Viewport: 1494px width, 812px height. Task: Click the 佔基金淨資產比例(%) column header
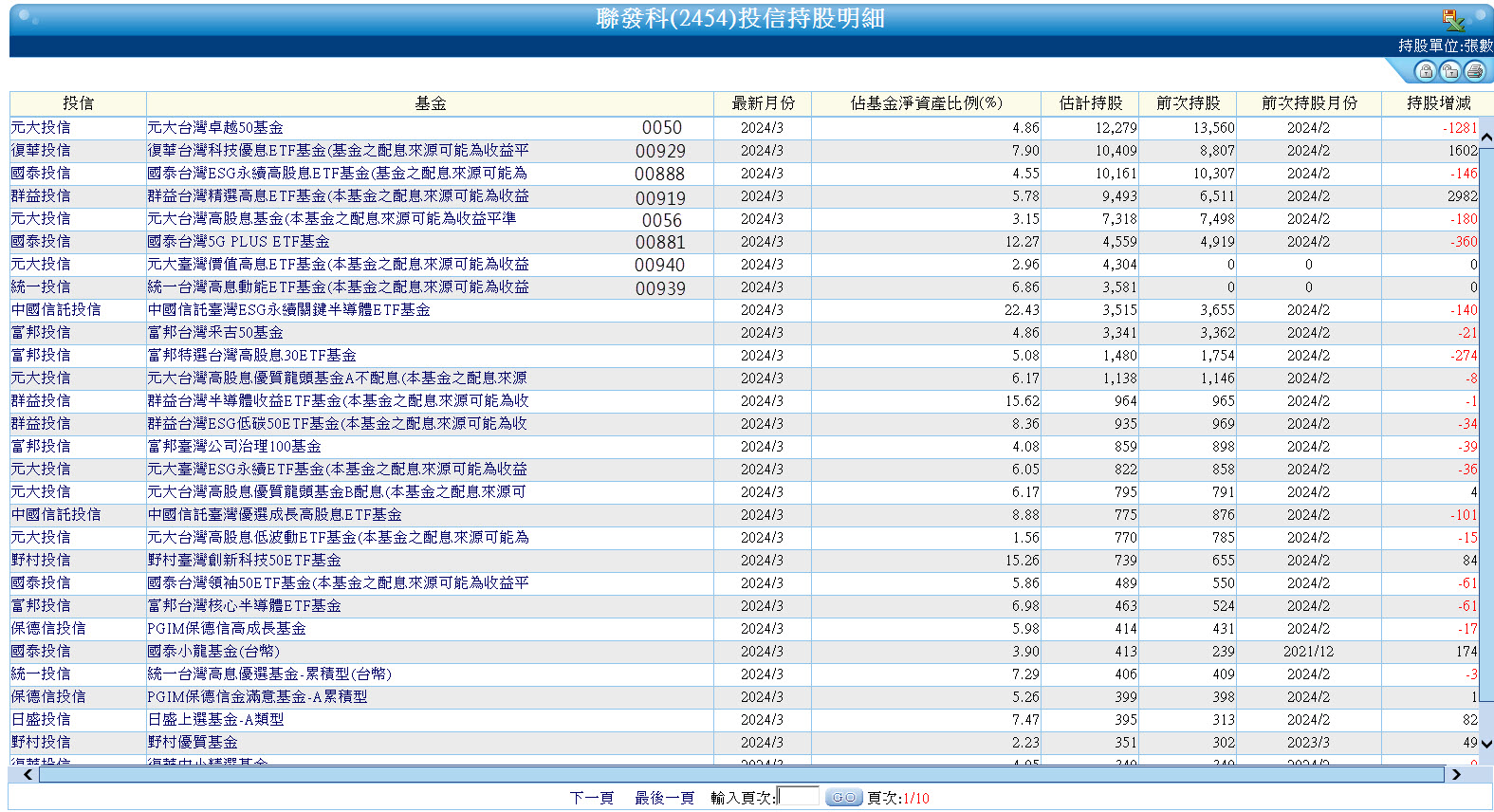926,103
